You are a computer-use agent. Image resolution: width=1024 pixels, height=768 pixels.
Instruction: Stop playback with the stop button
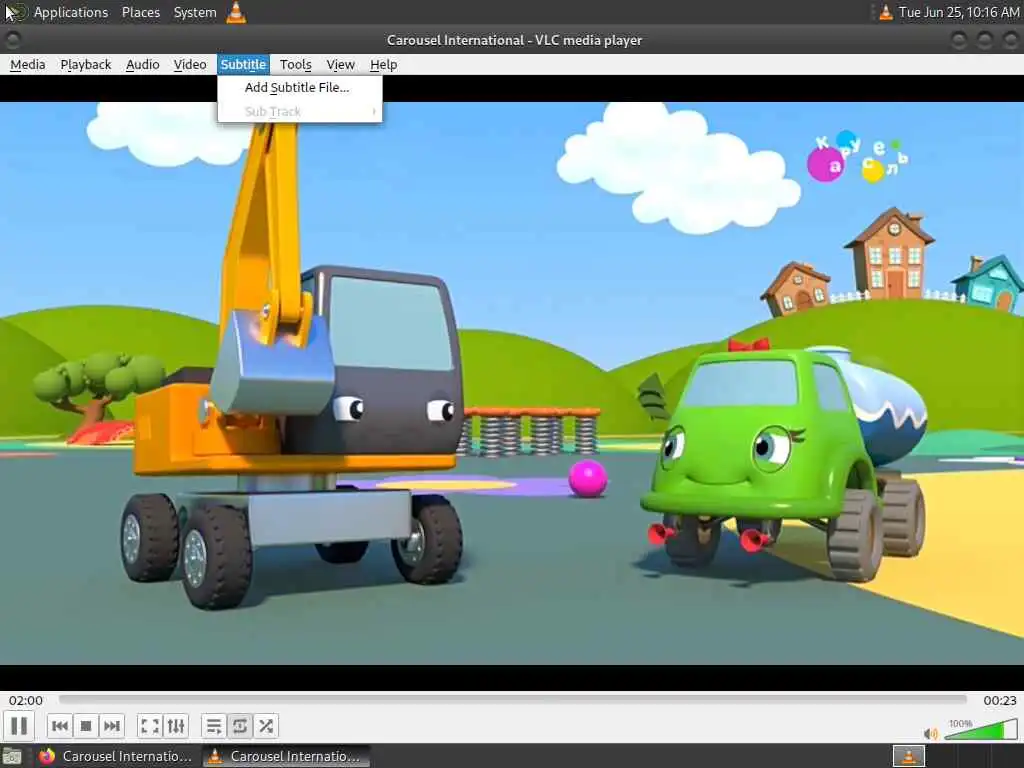tap(86, 726)
